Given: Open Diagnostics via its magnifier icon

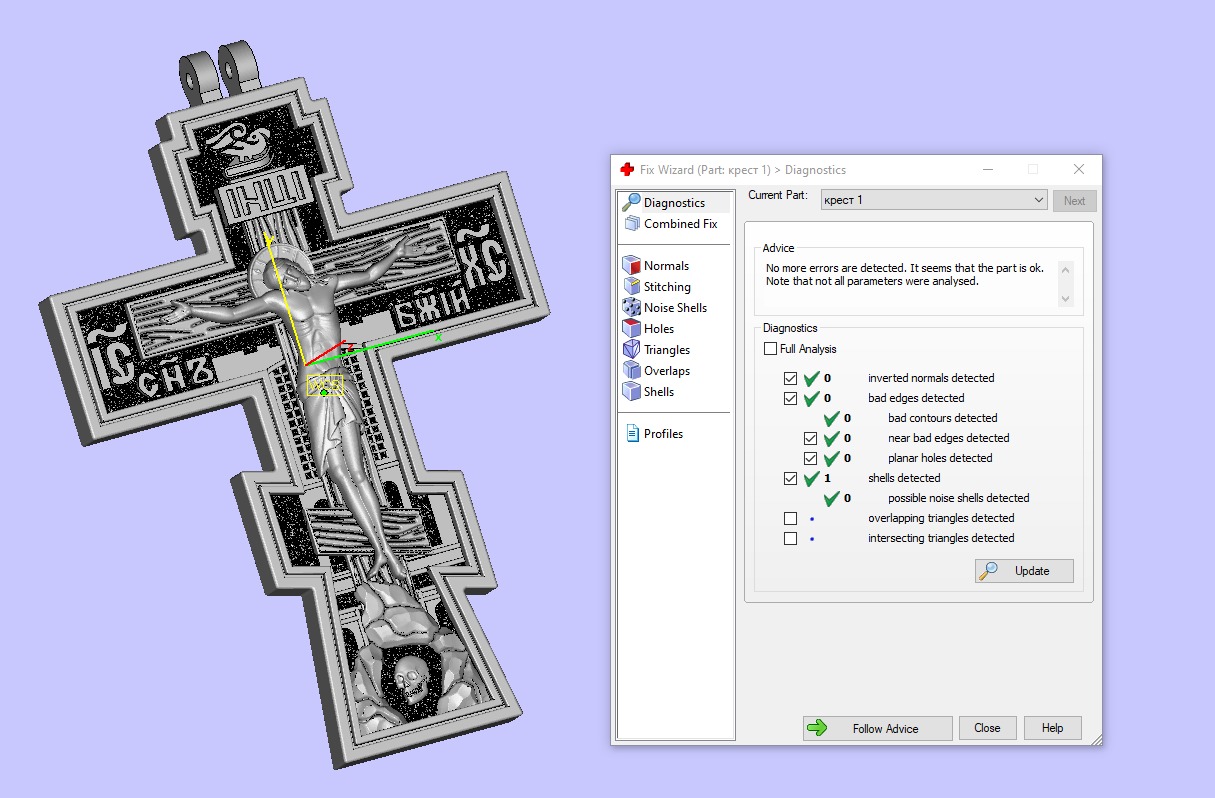Looking at the screenshot, I should (x=631, y=202).
